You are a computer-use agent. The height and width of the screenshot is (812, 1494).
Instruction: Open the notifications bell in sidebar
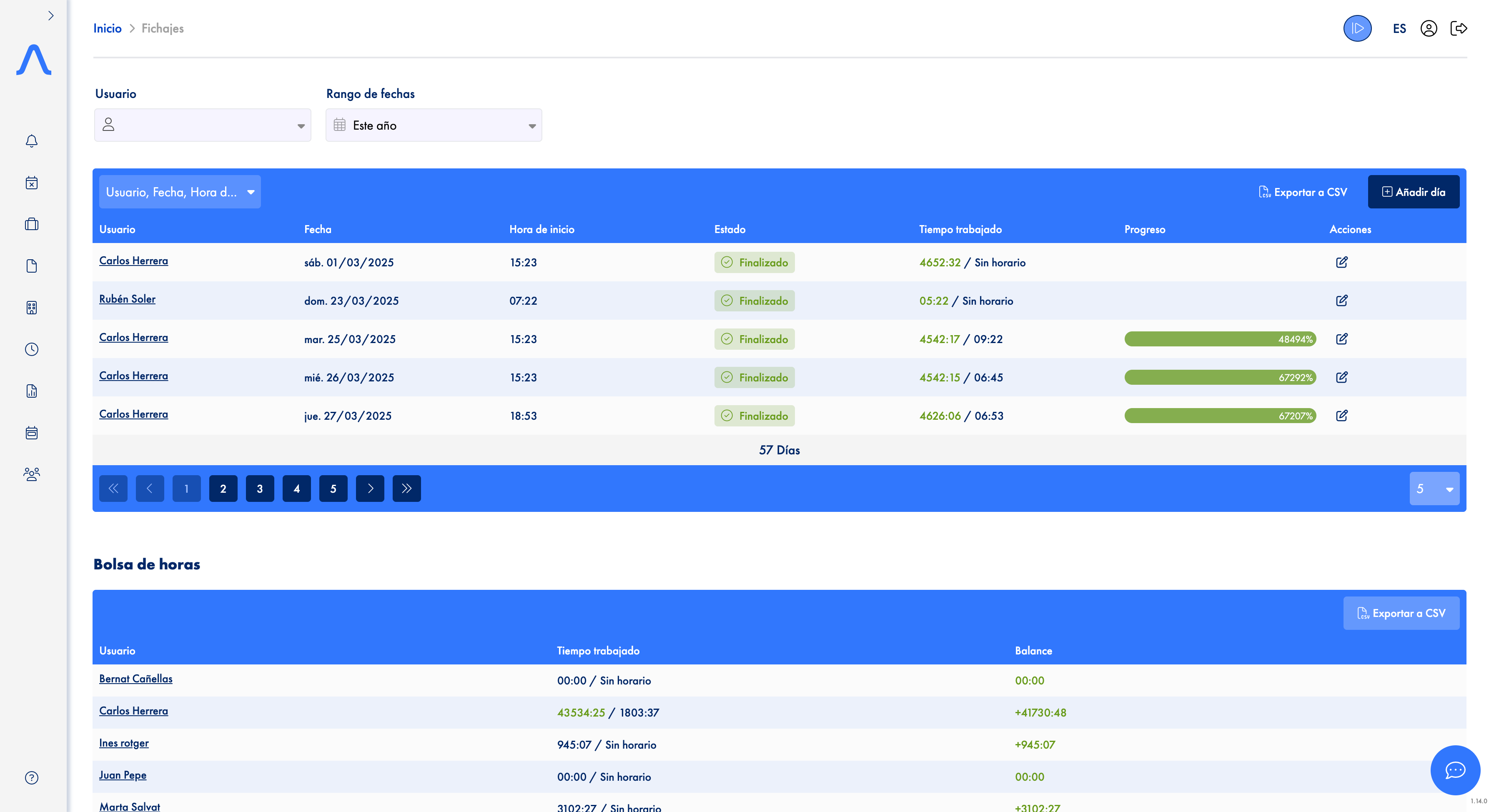(x=32, y=141)
